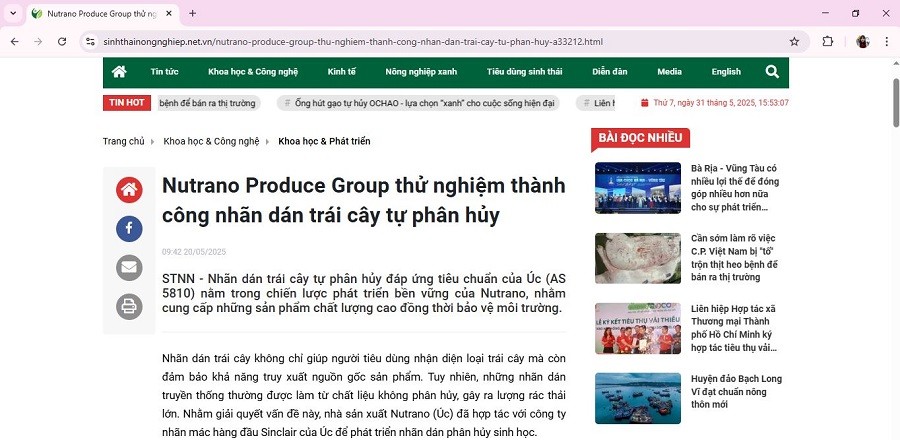Expand the tab search dropdown arrow
Screen dimensions: 900x440
[13, 13]
